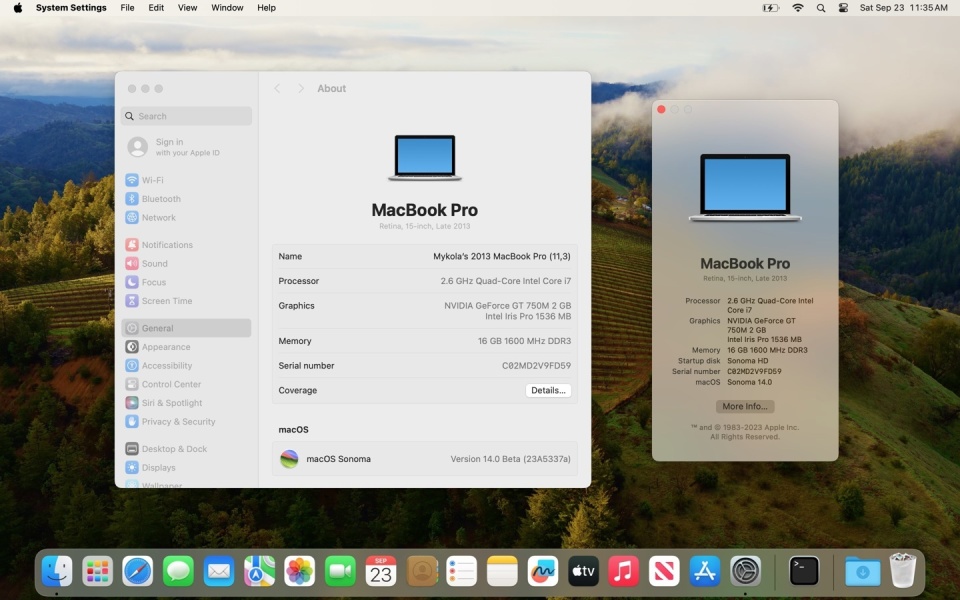Select the serial number in System Settings
Screen dimensions: 960x600
[536, 366]
